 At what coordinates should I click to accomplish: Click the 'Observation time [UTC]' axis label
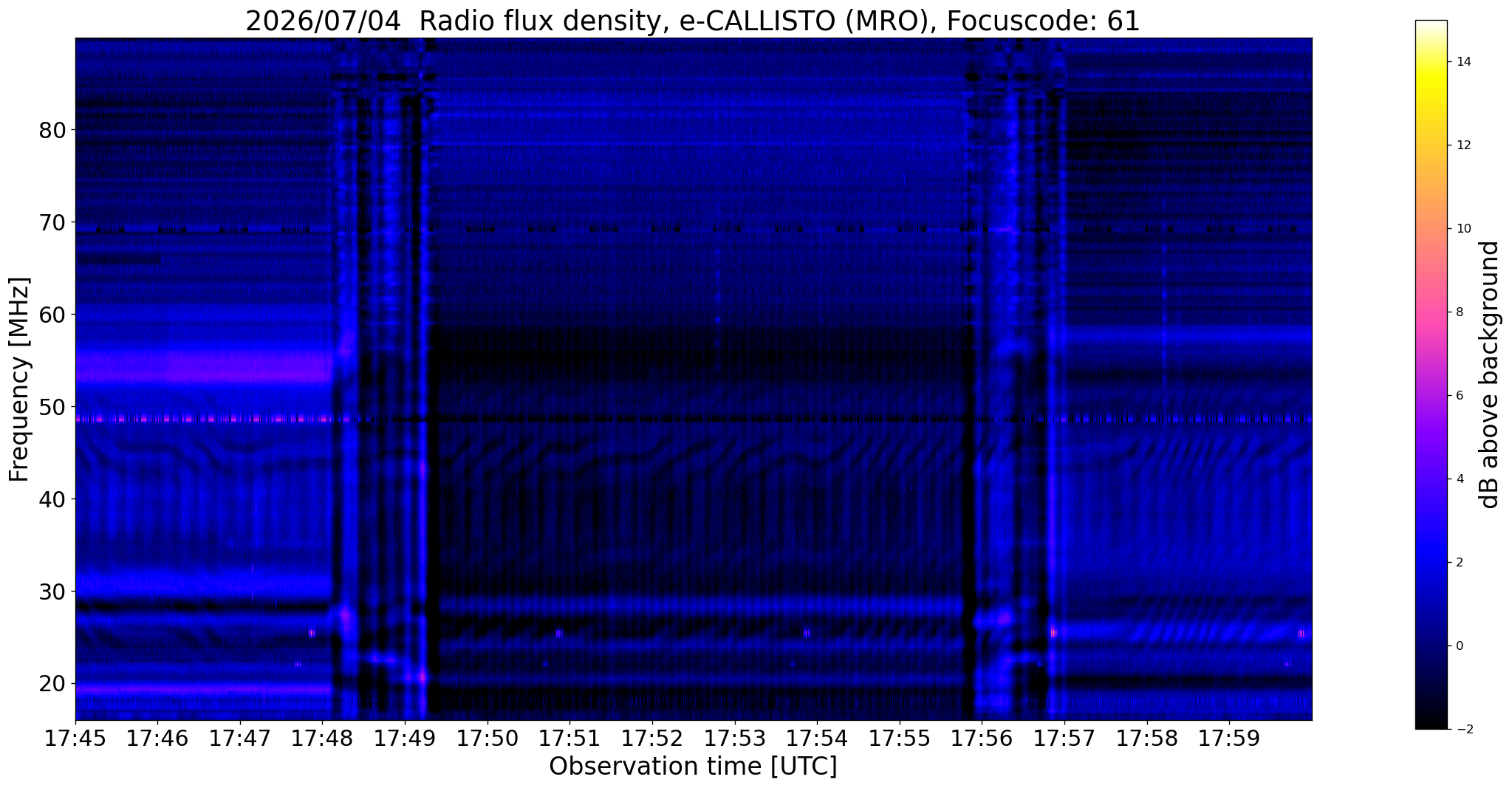pos(693,767)
